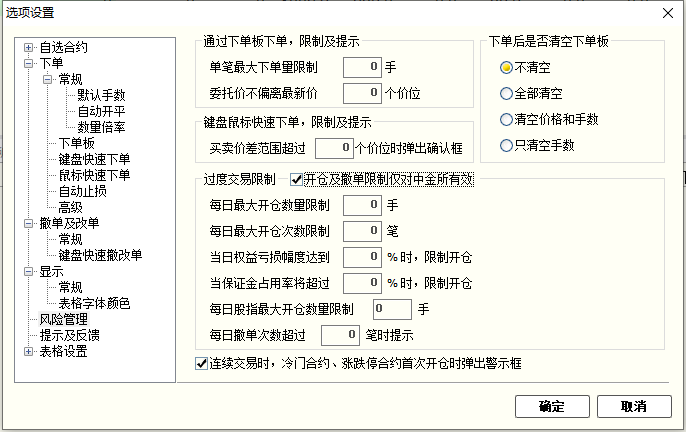Click the 确定 button

click(552, 407)
